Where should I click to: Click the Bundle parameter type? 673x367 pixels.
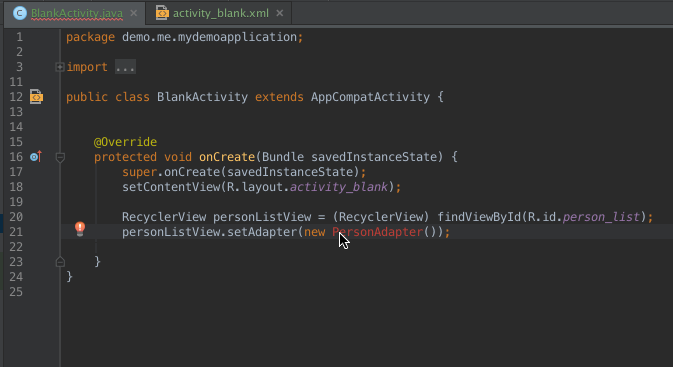[283, 157]
